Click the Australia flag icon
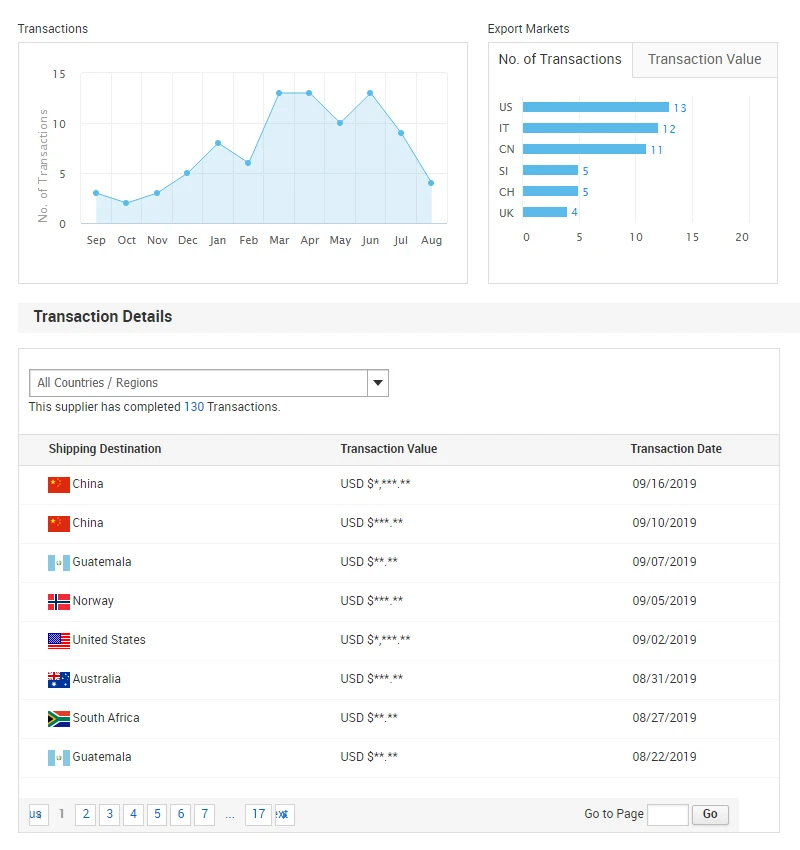This screenshot has height=850, width=800. pyautogui.click(x=58, y=679)
